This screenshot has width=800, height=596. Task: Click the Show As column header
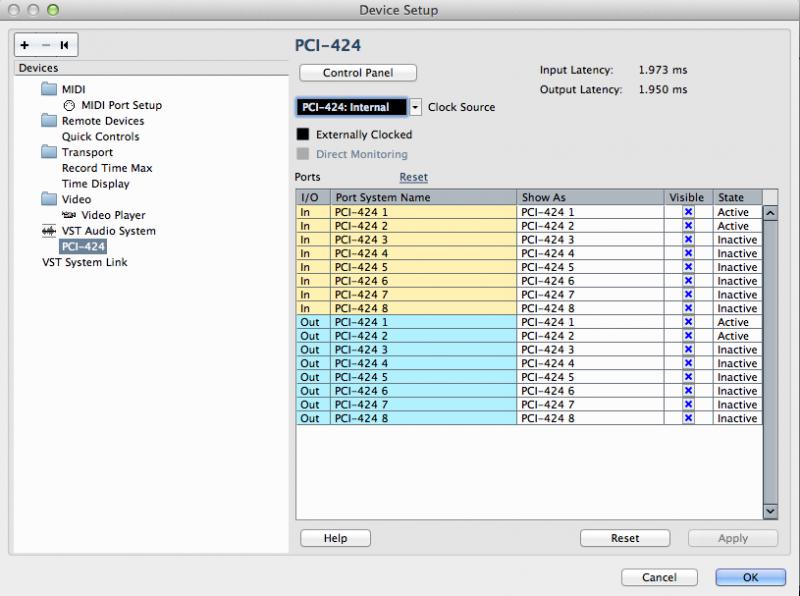point(590,197)
